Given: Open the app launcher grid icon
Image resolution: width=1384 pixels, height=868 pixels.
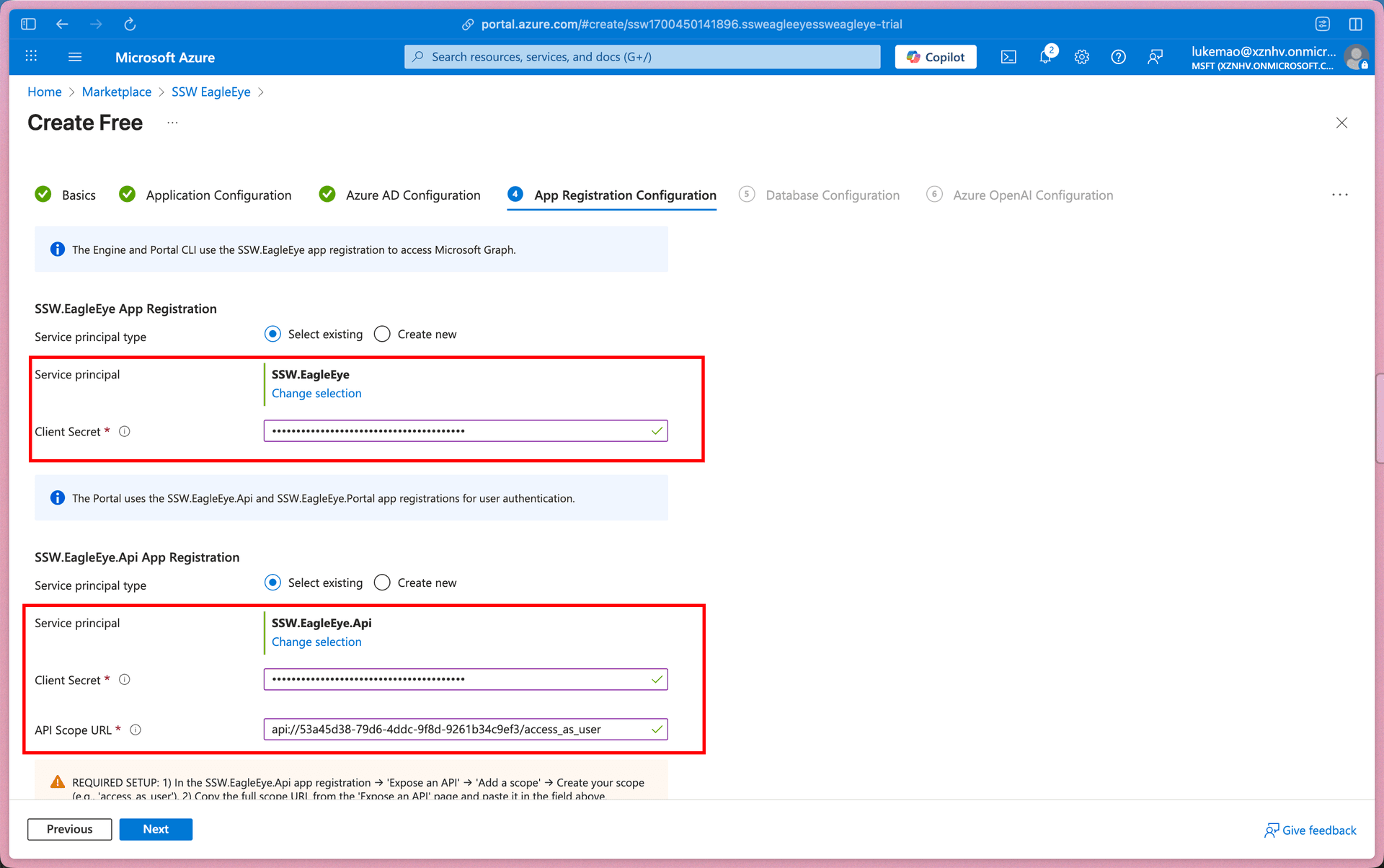Looking at the screenshot, I should [30, 56].
